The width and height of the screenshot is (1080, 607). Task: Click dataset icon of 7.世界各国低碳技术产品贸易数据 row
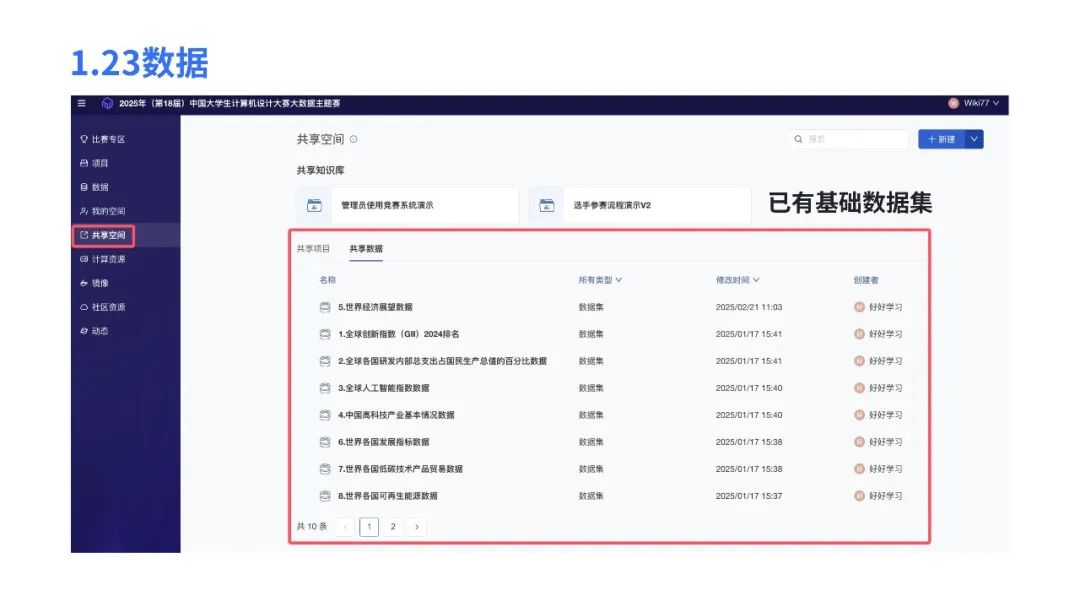[x=325, y=469]
